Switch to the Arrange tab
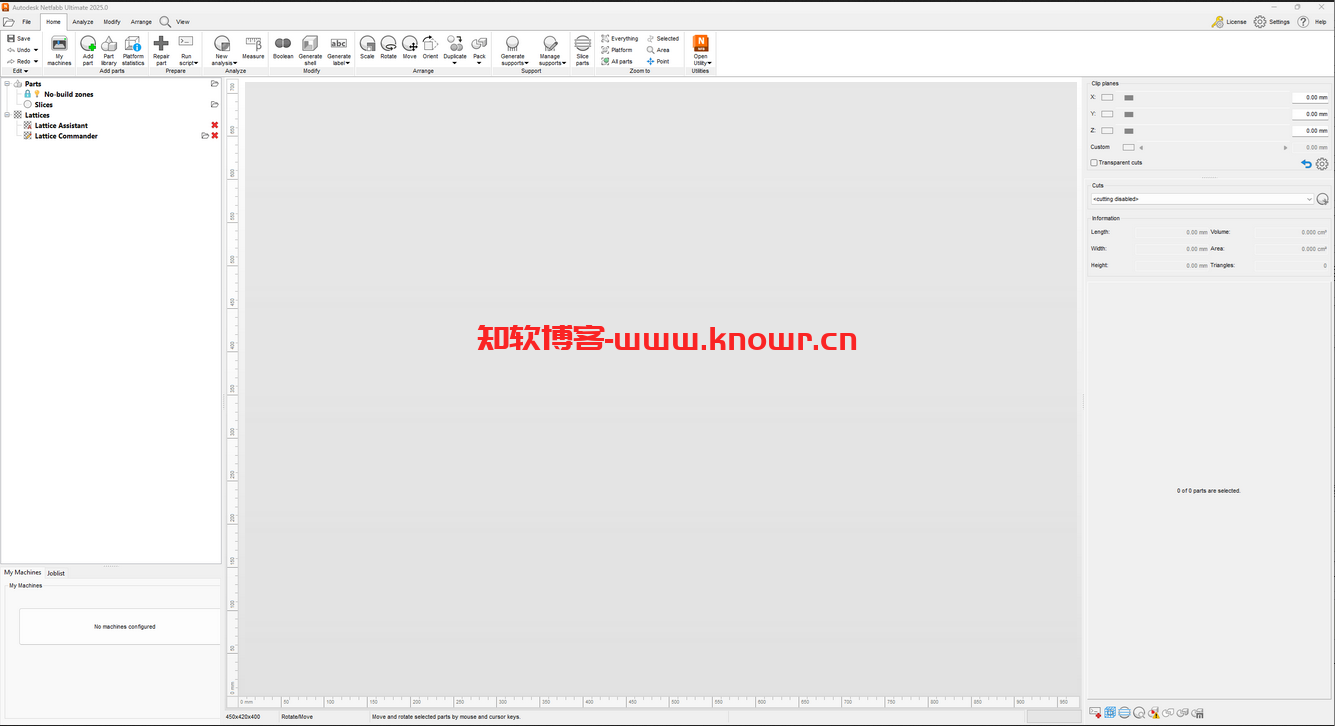The width and height of the screenshot is (1335, 726). click(141, 21)
